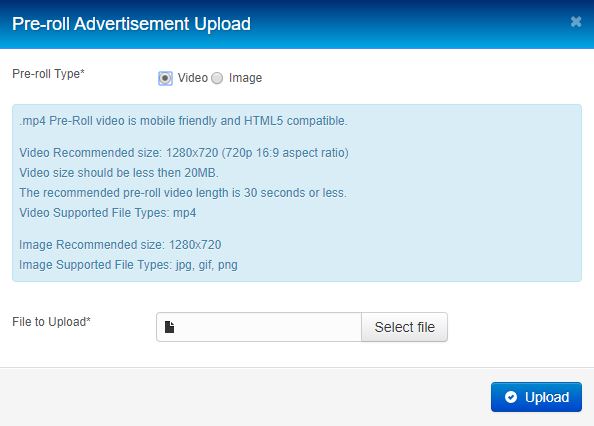Image resolution: width=594 pixels, height=426 pixels.
Task: Close the Pre-roll Advertisement Upload dialog
Action: (576, 22)
